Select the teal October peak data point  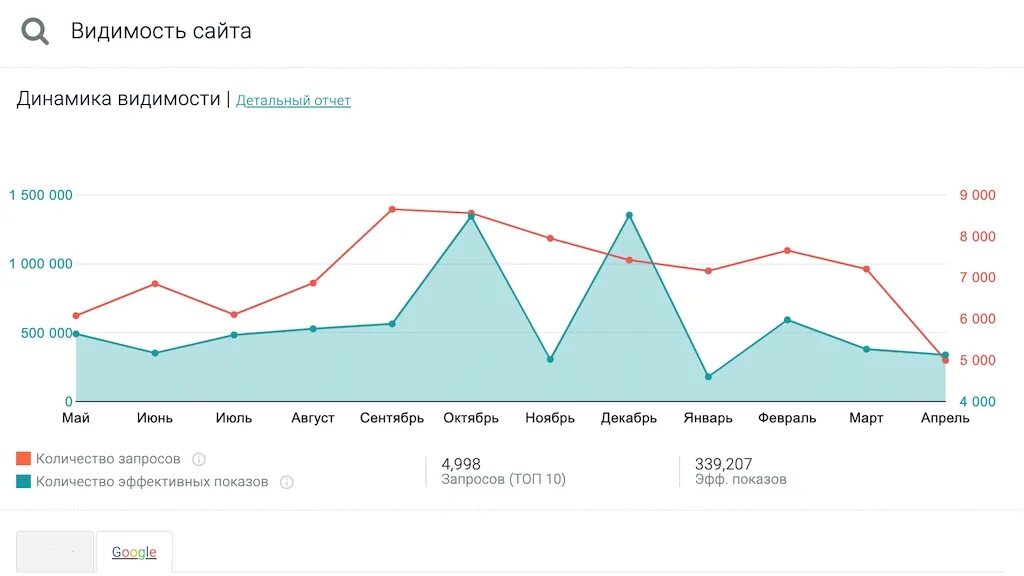click(472, 216)
